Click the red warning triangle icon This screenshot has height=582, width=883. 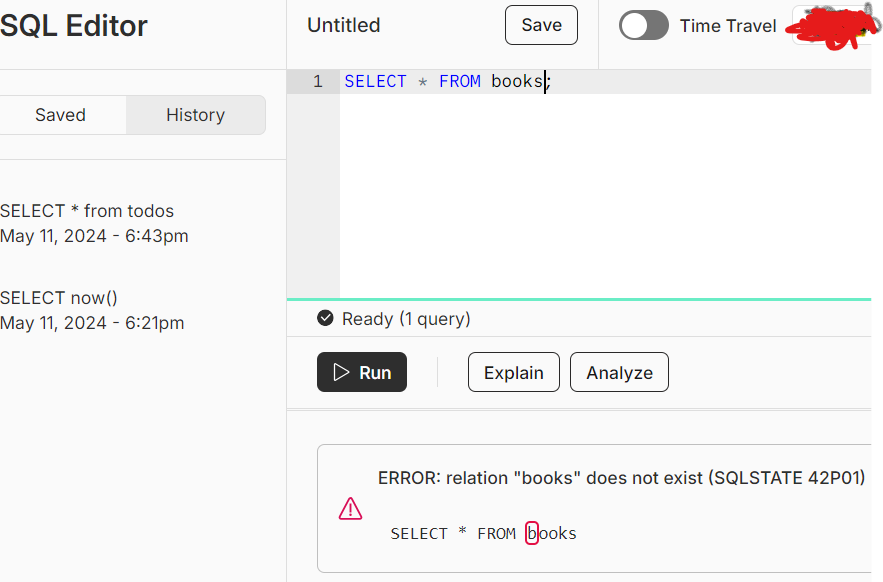[350, 509]
